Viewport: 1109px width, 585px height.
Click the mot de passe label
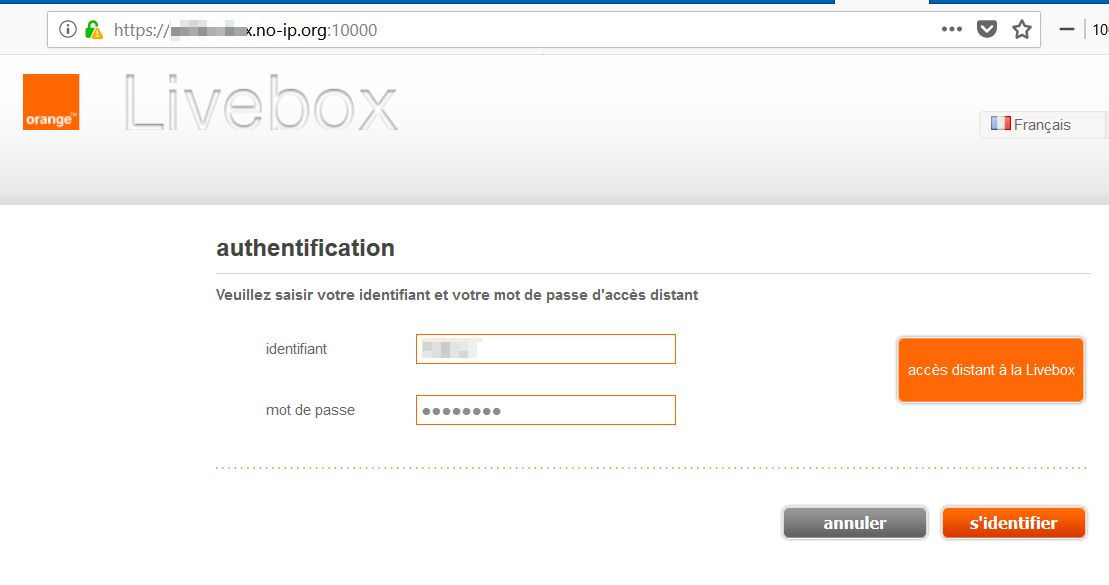[310, 410]
